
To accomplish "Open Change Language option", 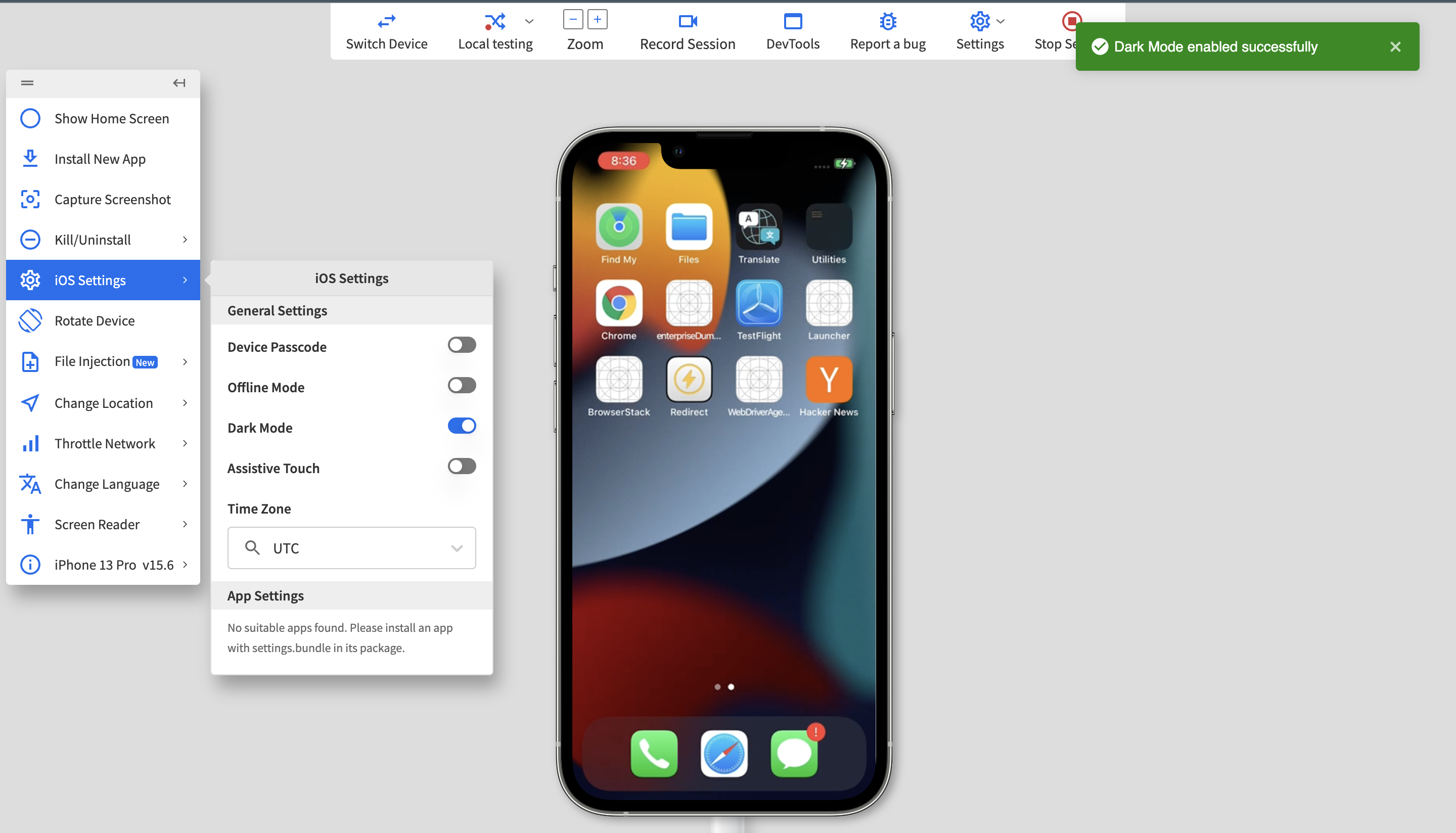I will (107, 483).
